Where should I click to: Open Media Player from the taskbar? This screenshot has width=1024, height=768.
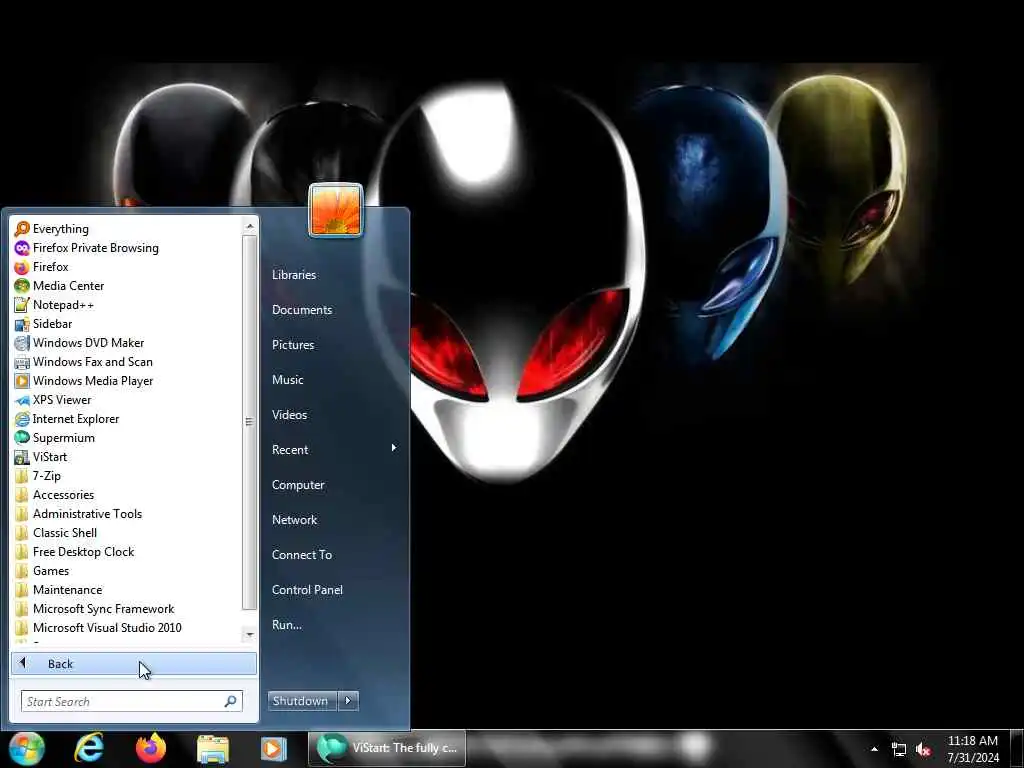click(x=274, y=748)
